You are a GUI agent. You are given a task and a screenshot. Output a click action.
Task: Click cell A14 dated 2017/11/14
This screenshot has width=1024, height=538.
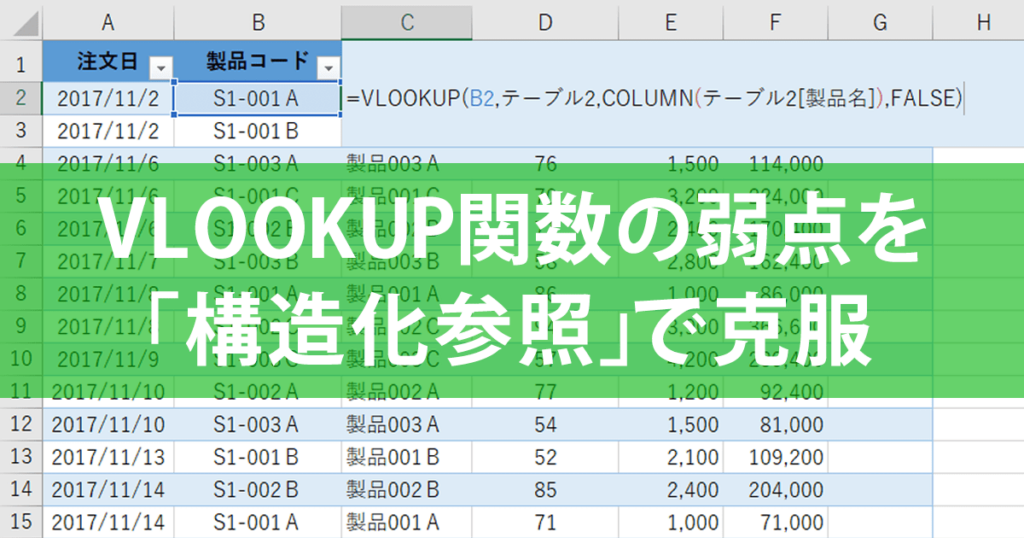pyautogui.click(x=108, y=490)
